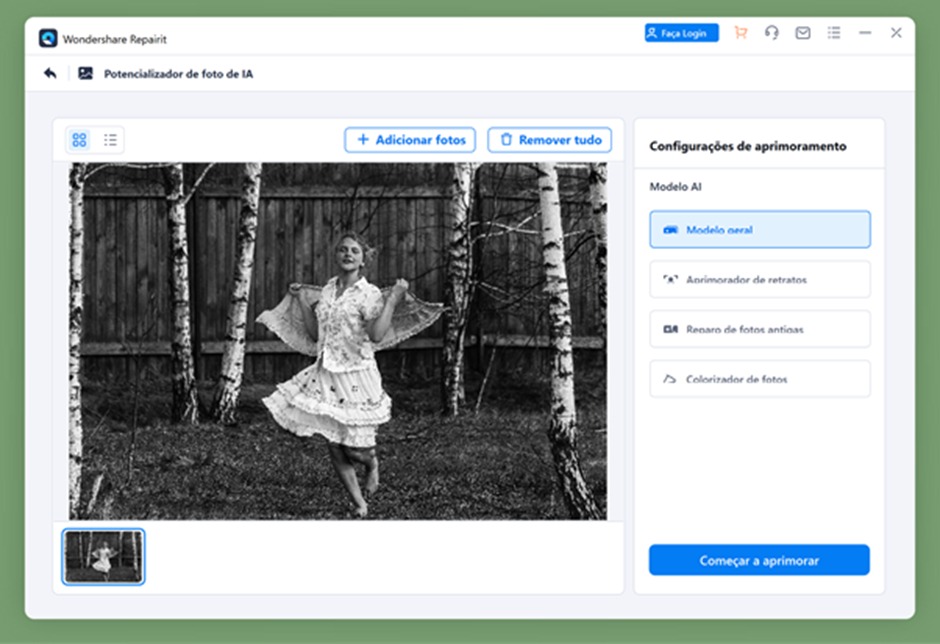The width and height of the screenshot is (940, 644).
Task: Open the hamburger menu list icon
Action: (x=833, y=33)
